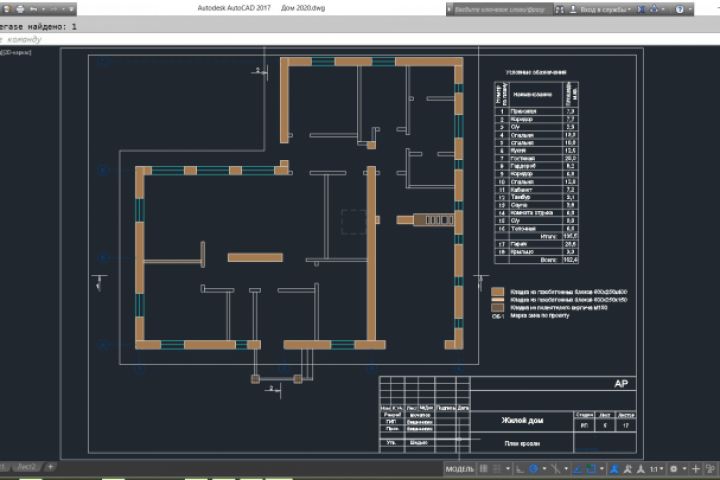The width and height of the screenshot is (720, 480).
Task: Expand the Help dropdown arrow
Action: pyautogui.click(x=689, y=9)
